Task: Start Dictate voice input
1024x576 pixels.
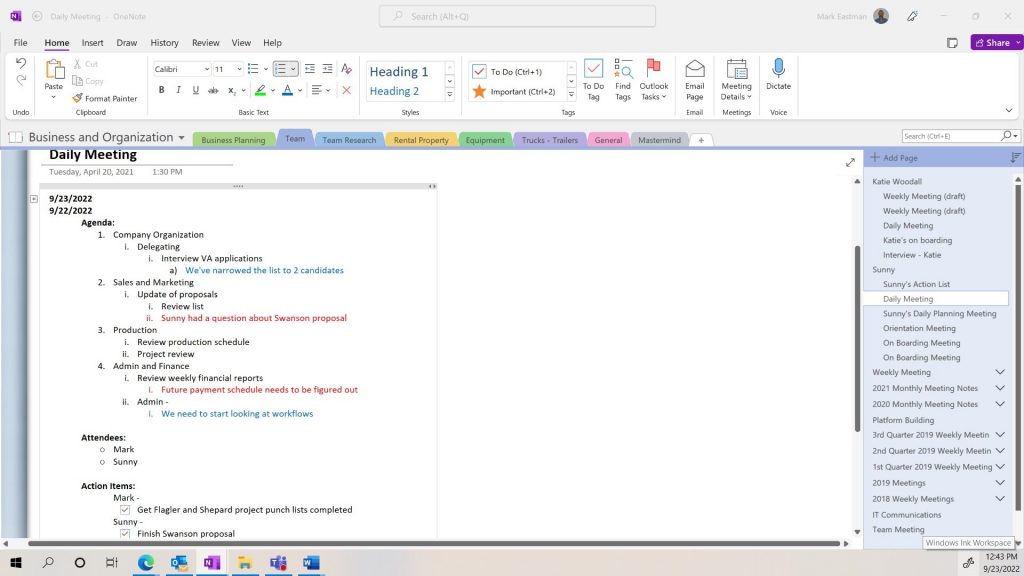Action: pos(778,69)
